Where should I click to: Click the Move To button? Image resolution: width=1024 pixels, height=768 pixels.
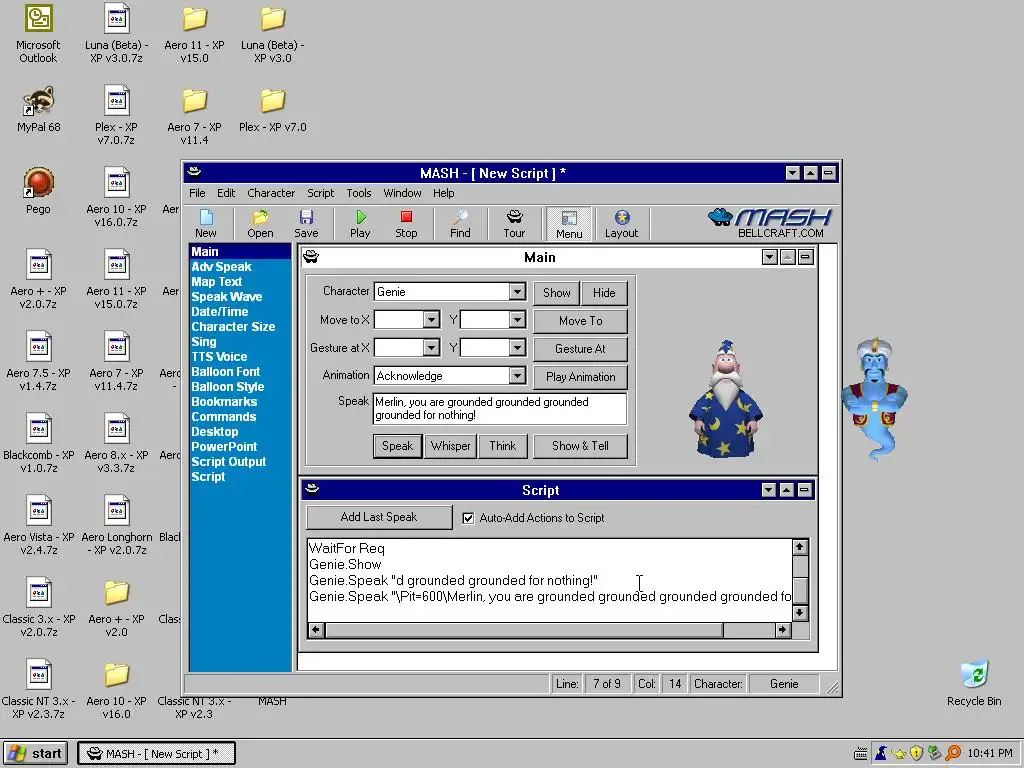tap(581, 321)
